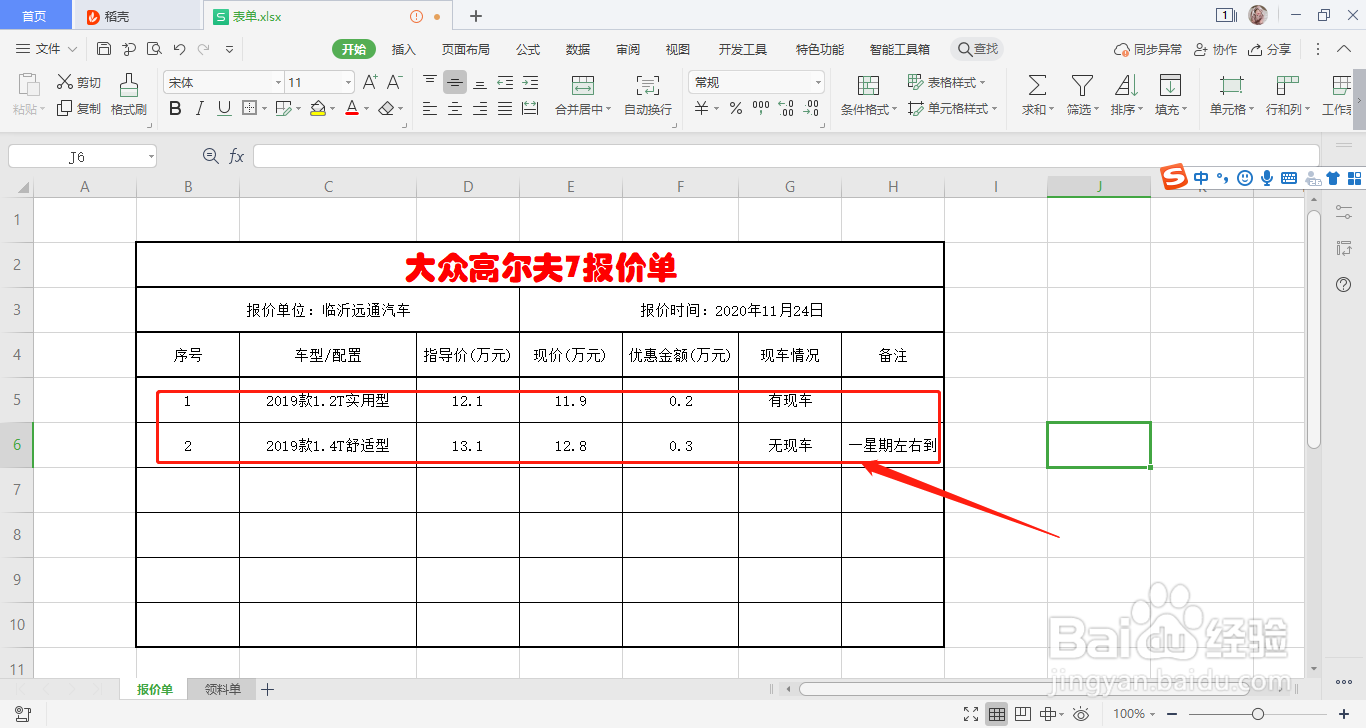Set top vertical alignment
The width and height of the screenshot is (1366, 728).
point(430,82)
